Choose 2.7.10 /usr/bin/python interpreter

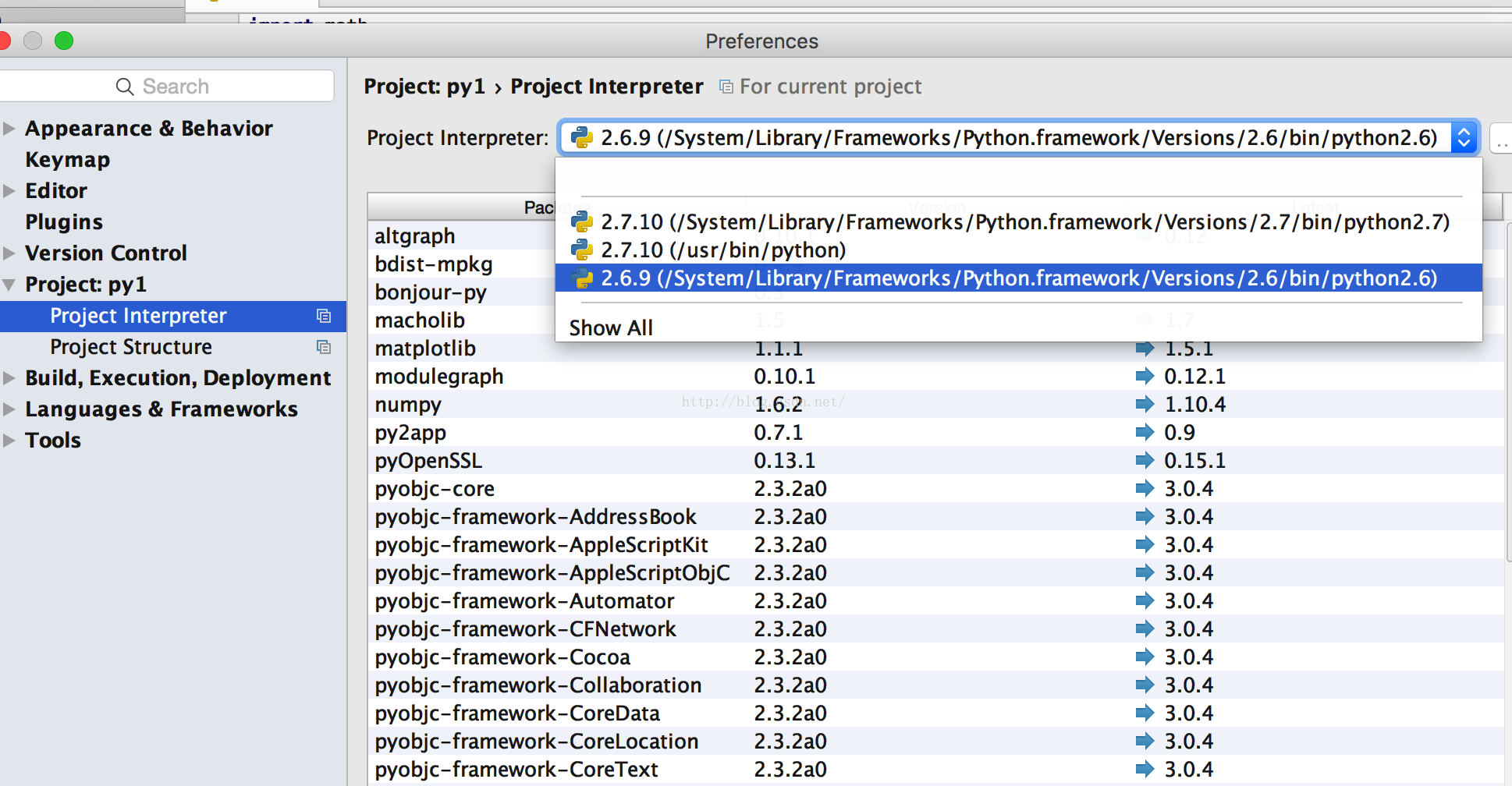point(1018,250)
